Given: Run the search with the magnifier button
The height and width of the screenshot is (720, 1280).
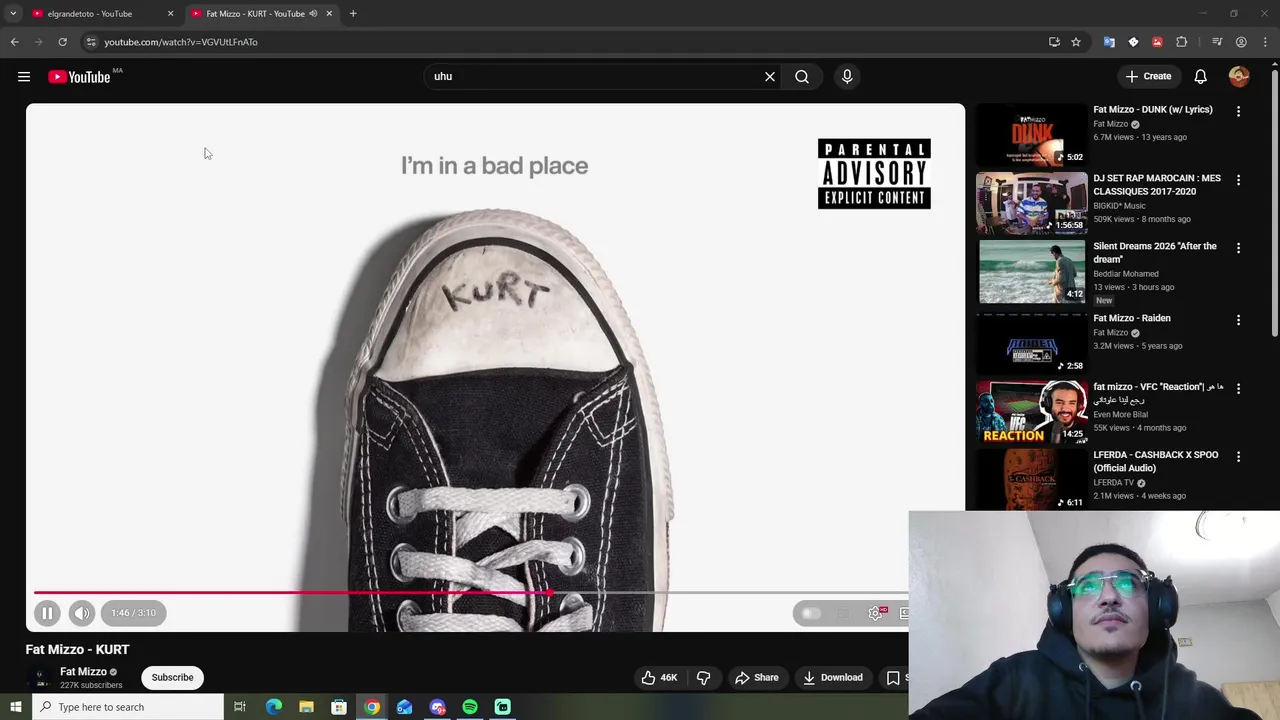Looking at the screenshot, I should pyautogui.click(x=802, y=77).
